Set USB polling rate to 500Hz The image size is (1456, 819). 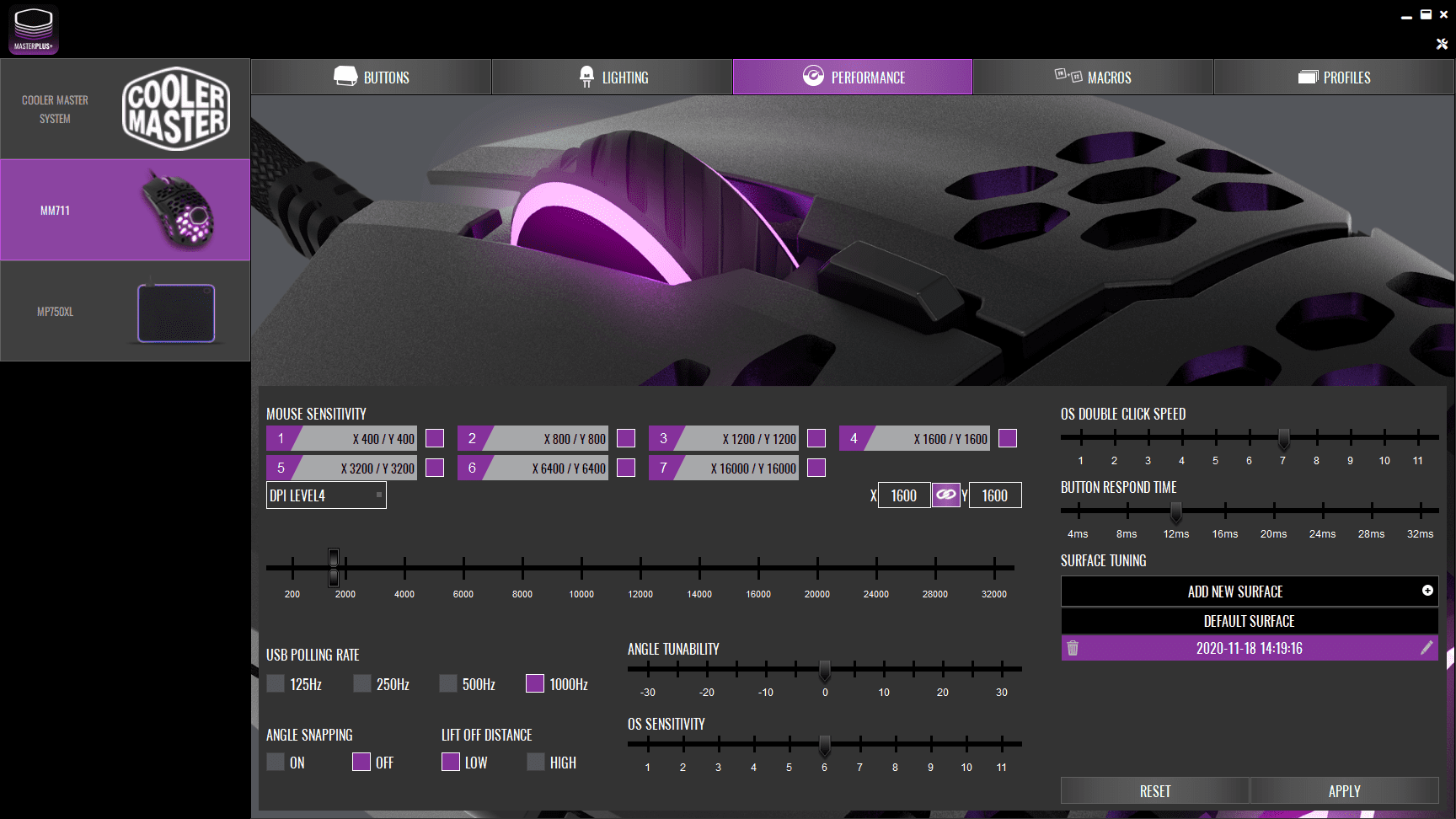tap(448, 683)
